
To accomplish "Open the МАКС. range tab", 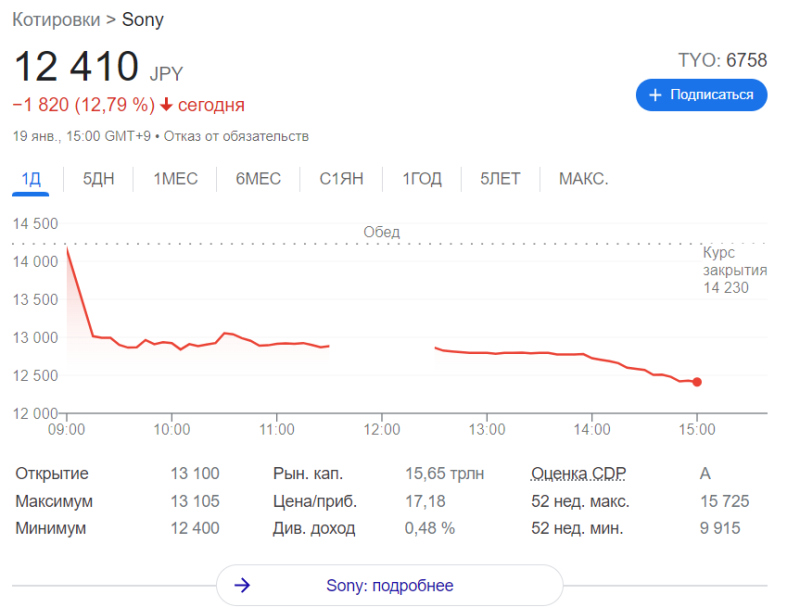I will (584, 179).
